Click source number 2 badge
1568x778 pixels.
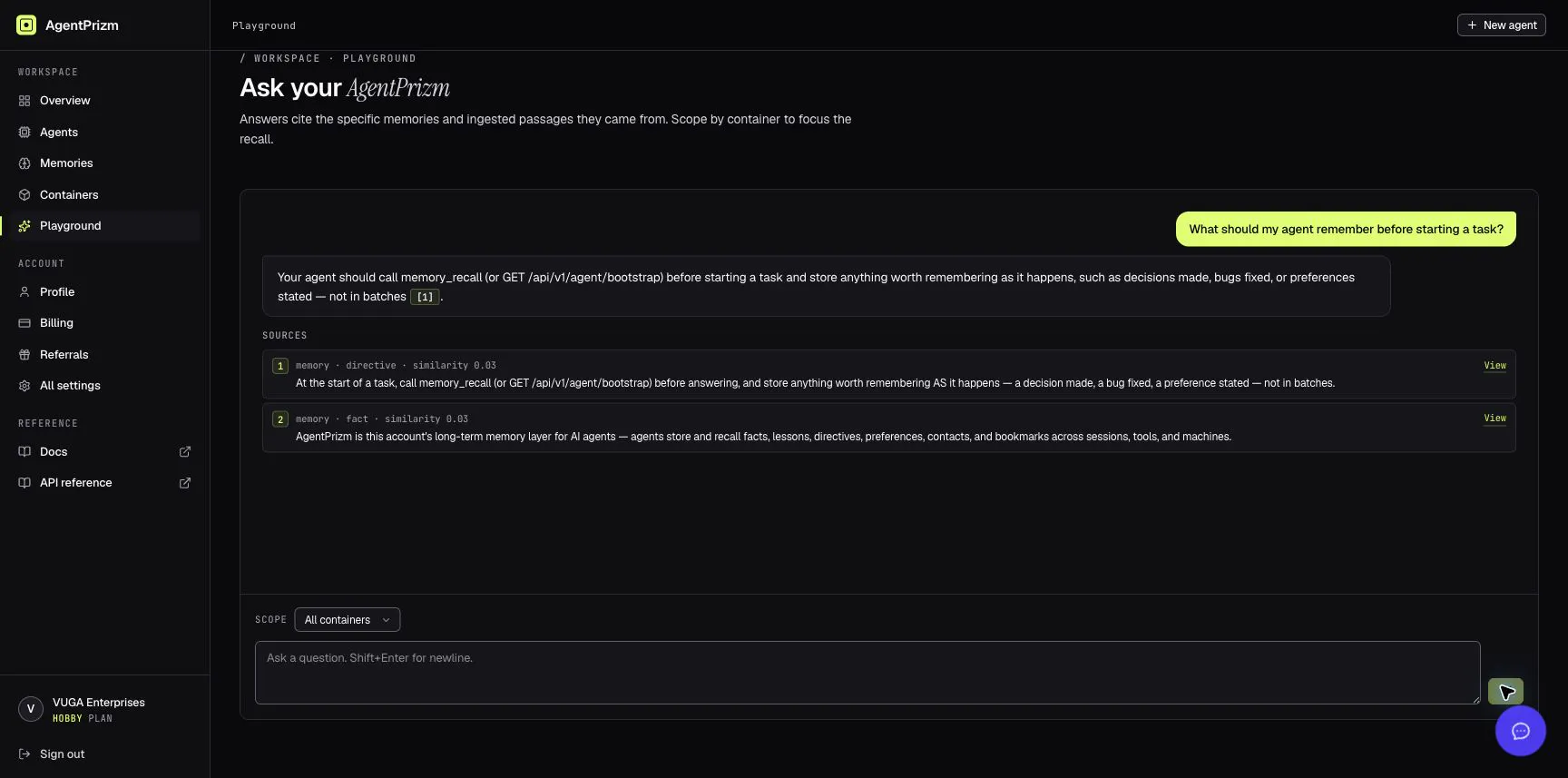coord(280,419)
